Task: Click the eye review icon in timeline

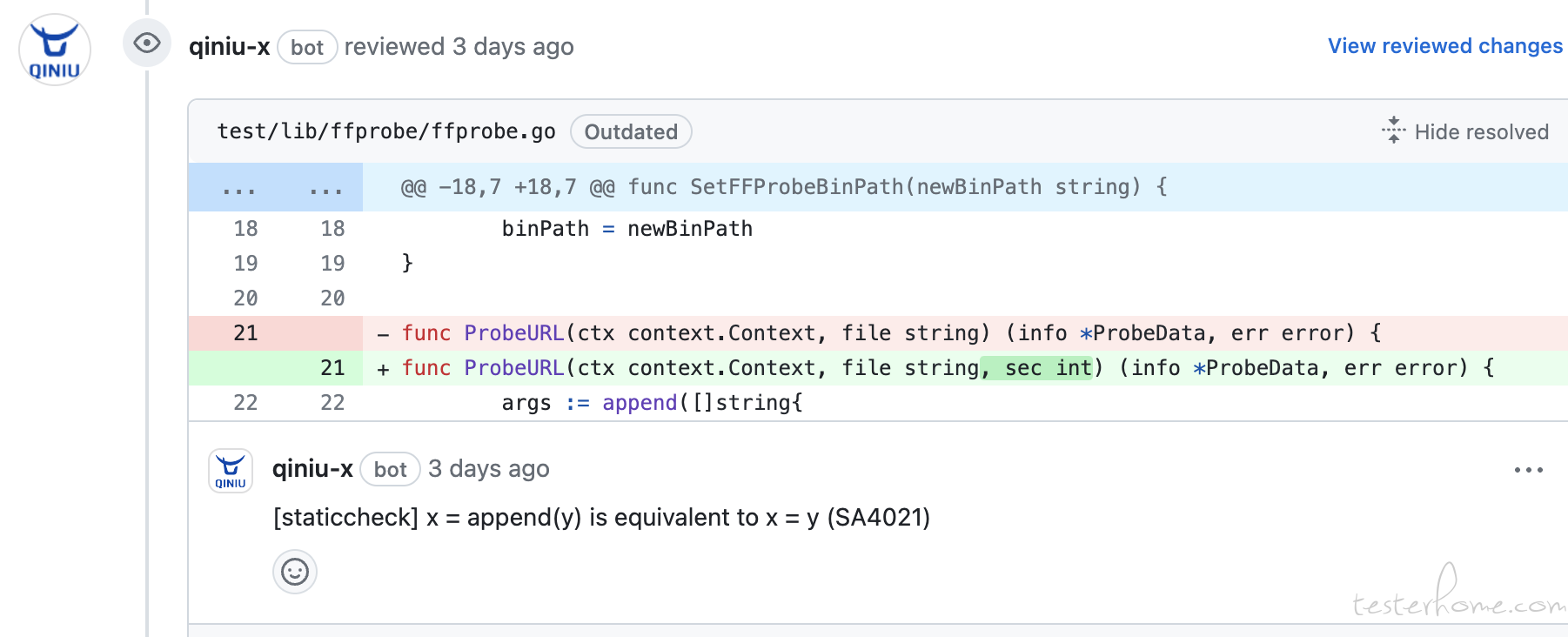Action: 147,43
